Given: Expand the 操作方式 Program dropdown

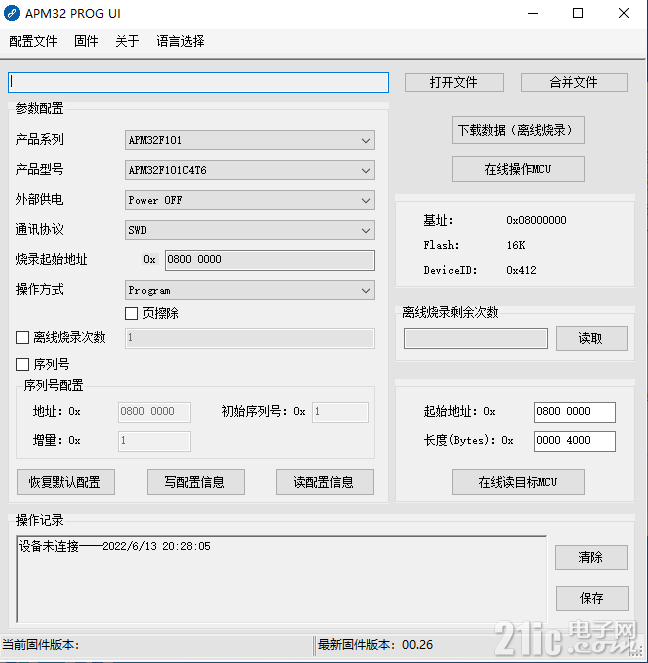Looking at the screenshot, I should (x=250, y=290).
